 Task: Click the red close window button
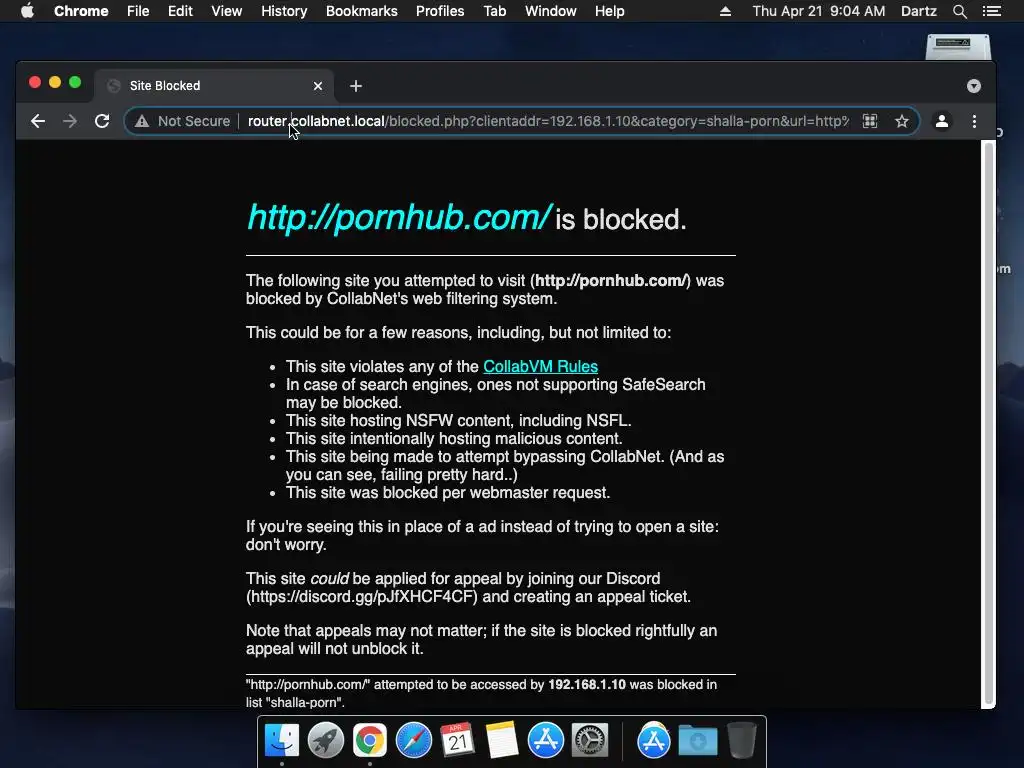pyautogui.click(x=35, y=82)
